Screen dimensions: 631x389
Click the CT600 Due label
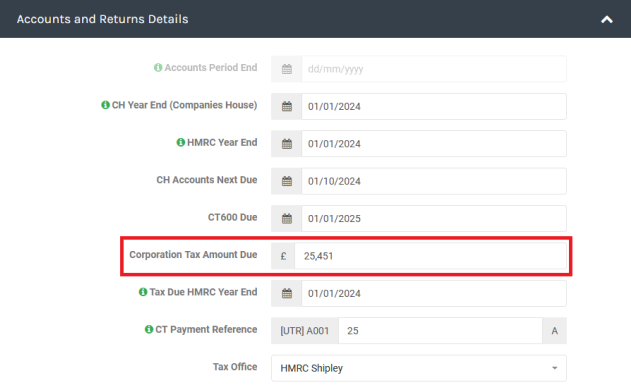click(233, 217)
